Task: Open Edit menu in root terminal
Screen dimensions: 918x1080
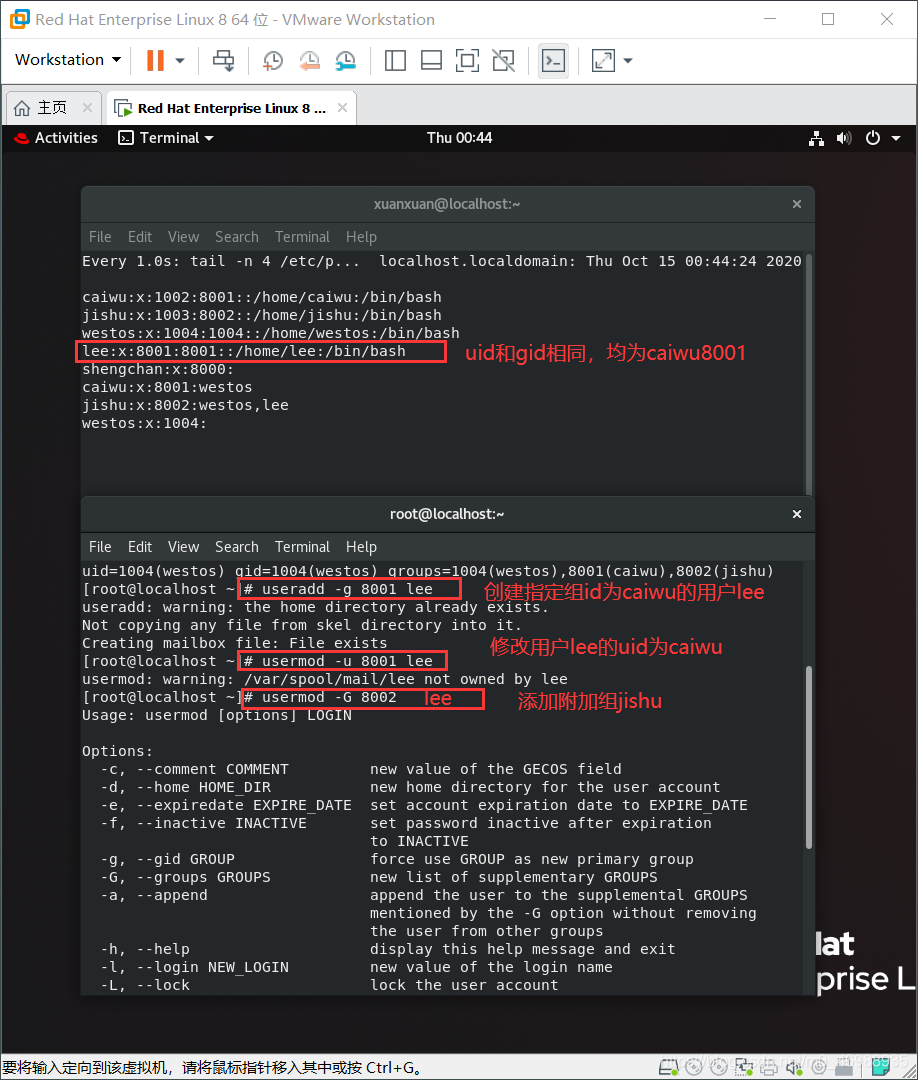Action: click(140, 547)
